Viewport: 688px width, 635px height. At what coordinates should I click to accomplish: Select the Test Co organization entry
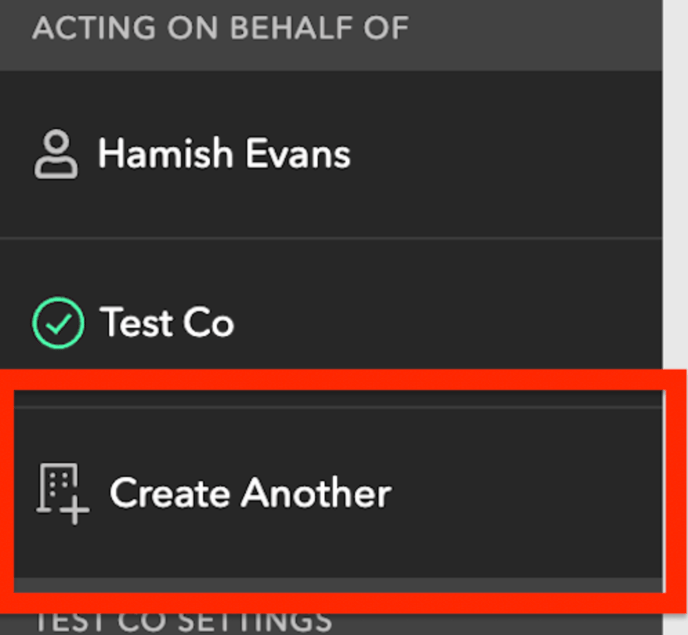coord(331,323)
